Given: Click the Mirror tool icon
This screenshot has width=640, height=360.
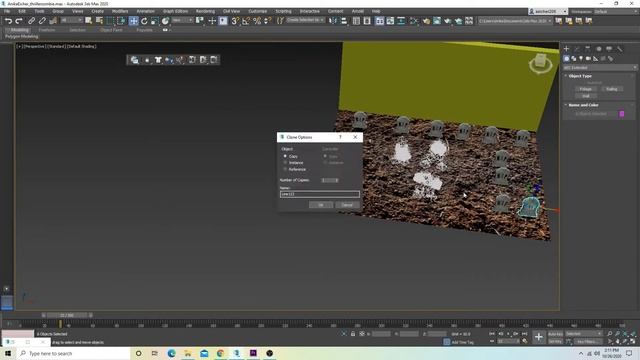Looking at the screenshot, I should click(333, 21).
